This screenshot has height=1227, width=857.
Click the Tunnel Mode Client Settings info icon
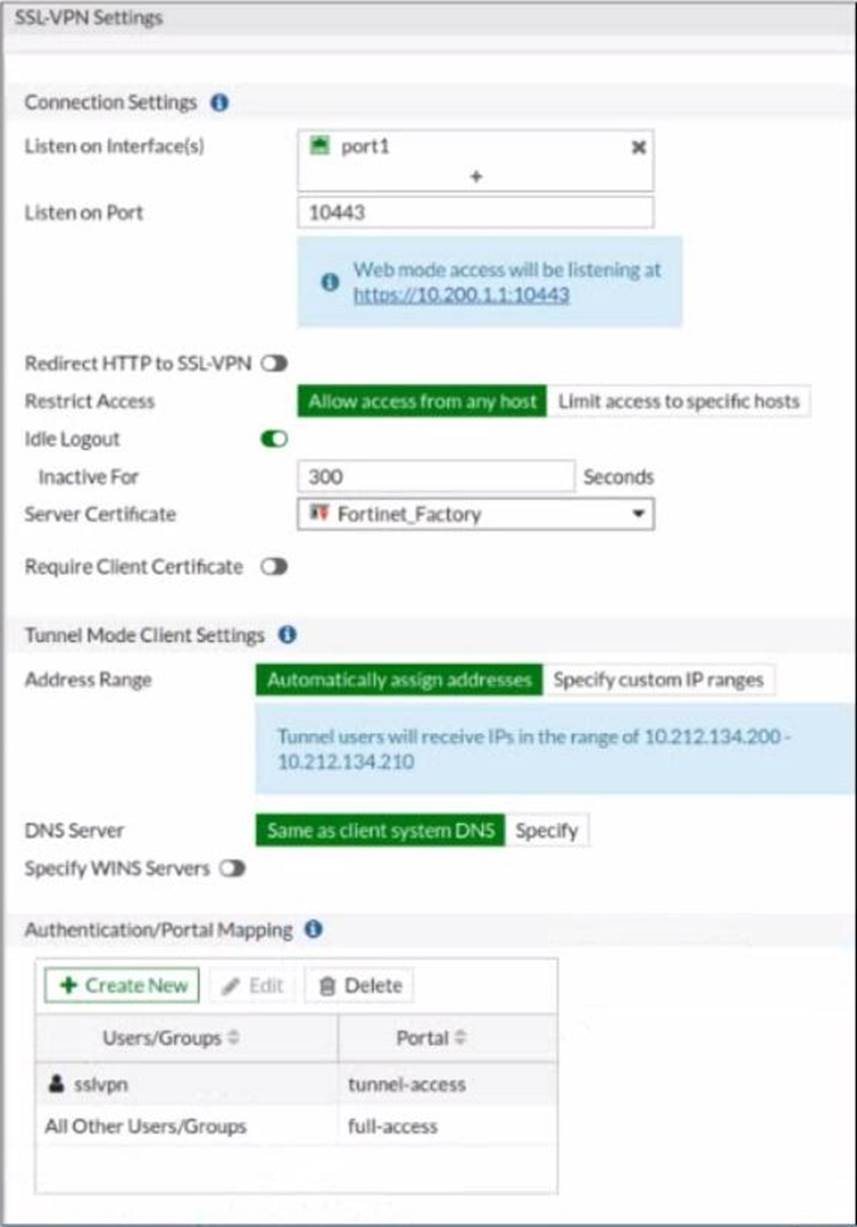coord(287,635)
